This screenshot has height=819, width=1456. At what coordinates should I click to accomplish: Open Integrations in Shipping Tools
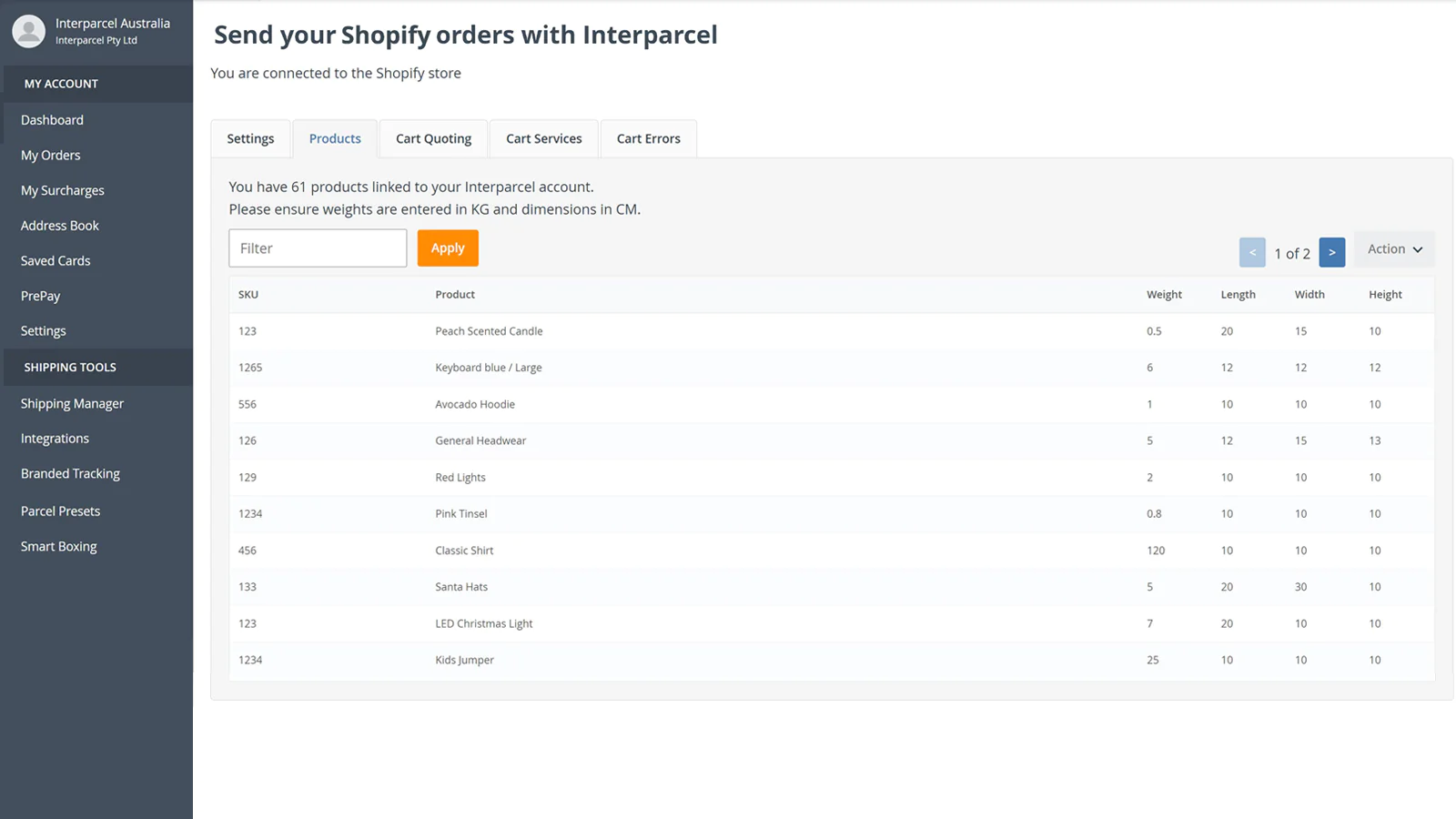55,439
